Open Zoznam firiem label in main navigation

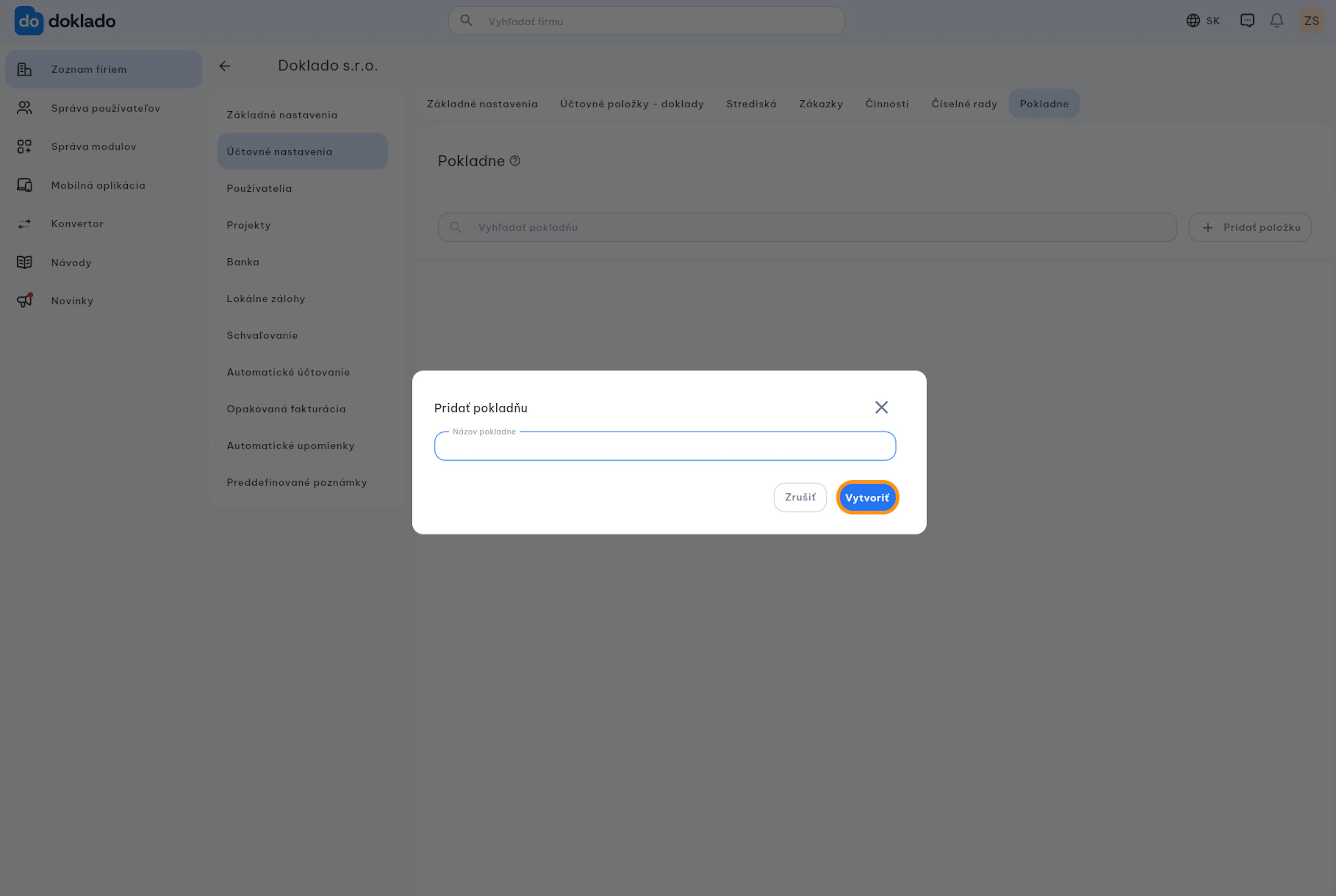pyautogui.click(x=89, y=70)
